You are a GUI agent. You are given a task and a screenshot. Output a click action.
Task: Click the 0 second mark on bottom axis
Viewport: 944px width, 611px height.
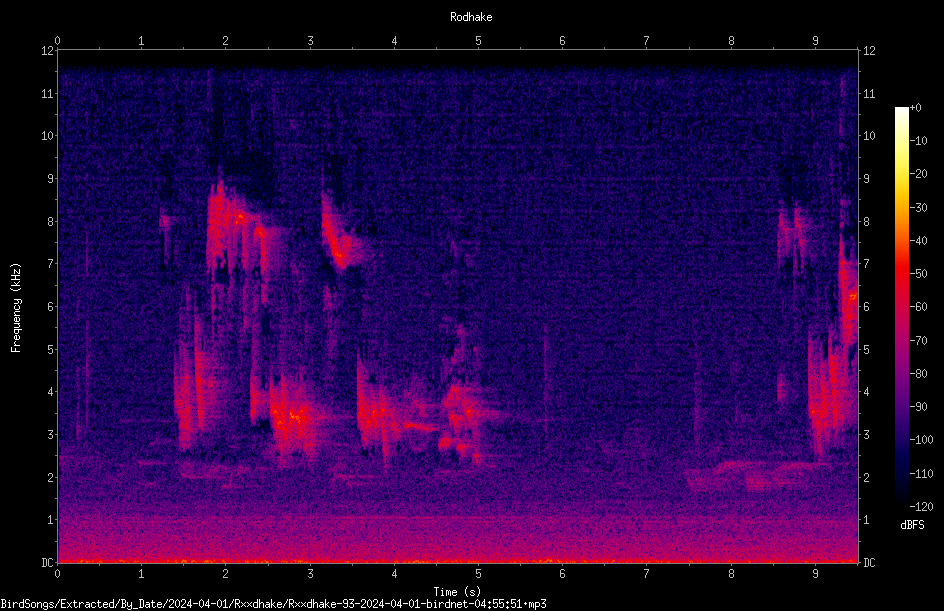[57, 574]
